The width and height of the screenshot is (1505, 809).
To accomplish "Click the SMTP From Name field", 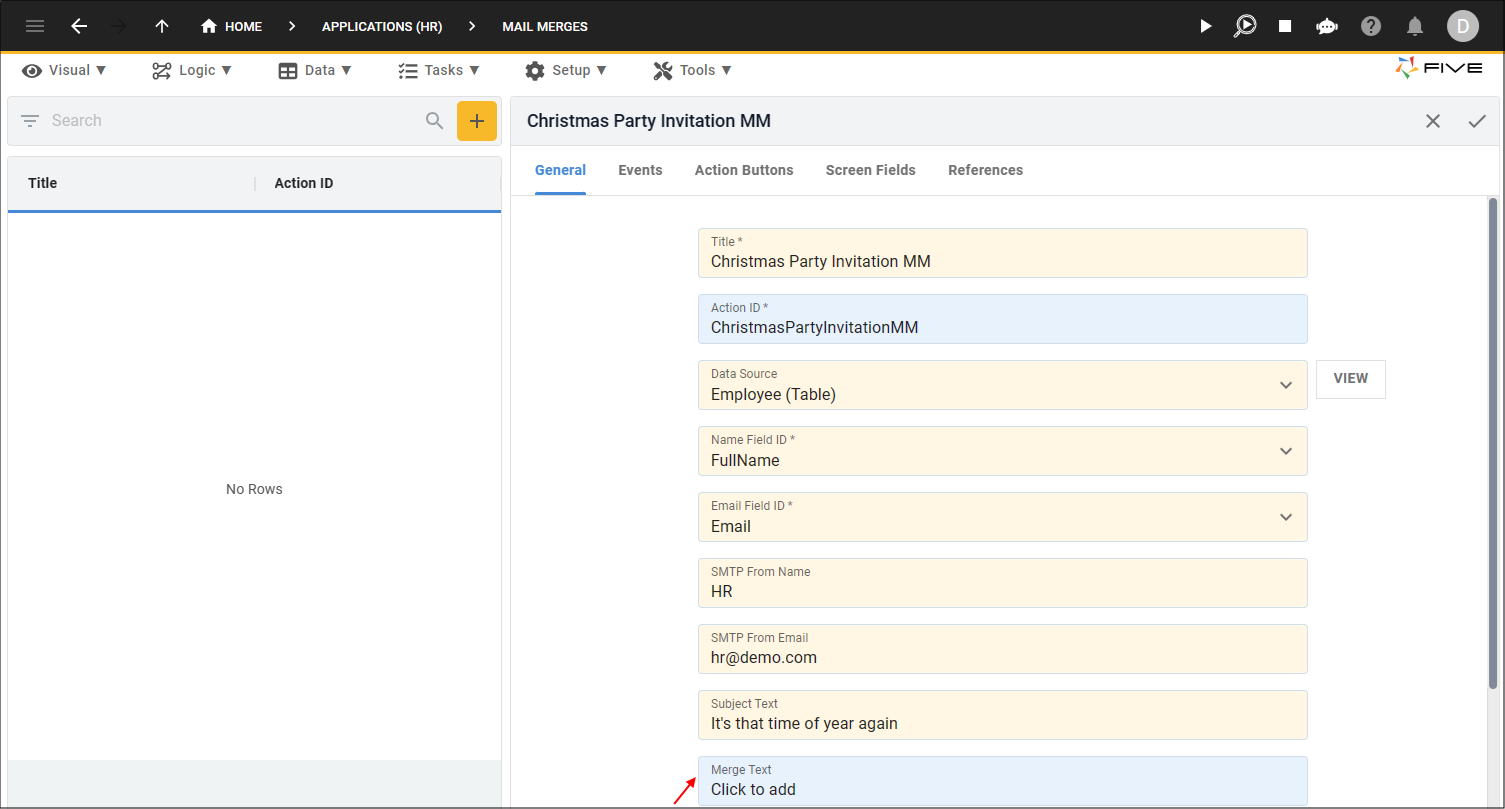I will click(x=1002, y=583).
